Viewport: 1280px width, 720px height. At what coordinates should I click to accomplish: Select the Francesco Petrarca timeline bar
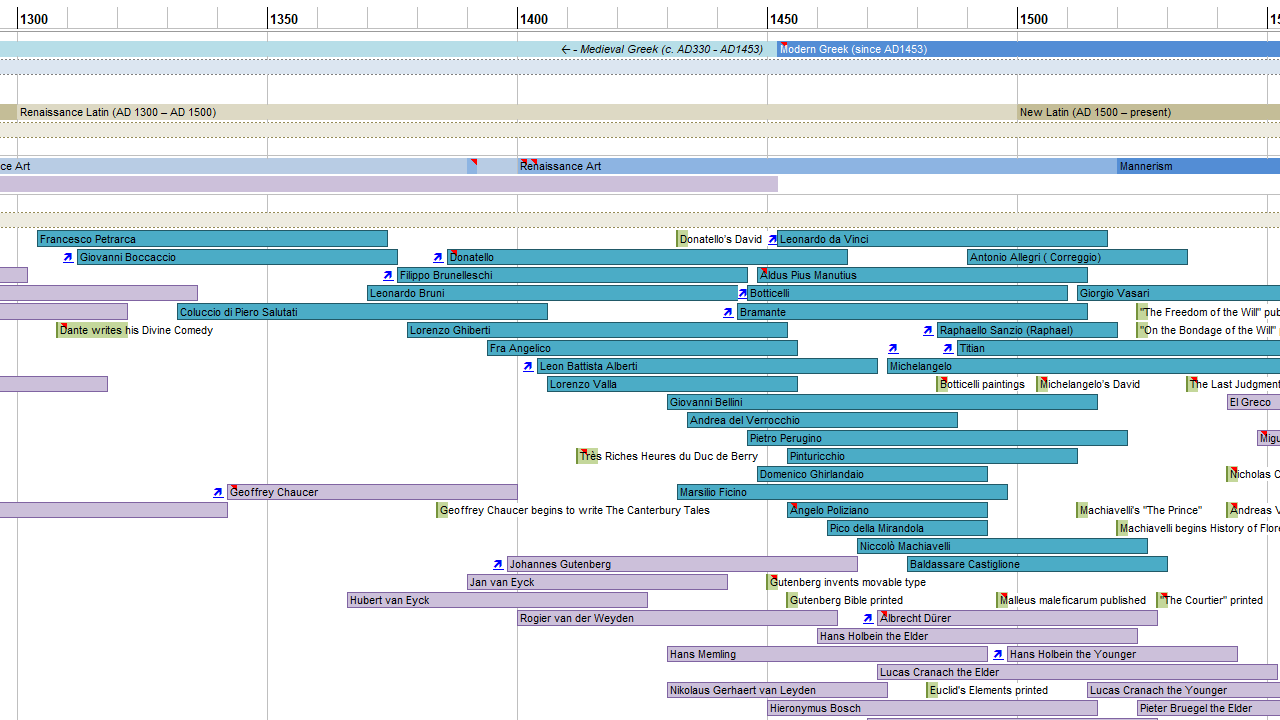pyautogui.click(x=212, y=239)
